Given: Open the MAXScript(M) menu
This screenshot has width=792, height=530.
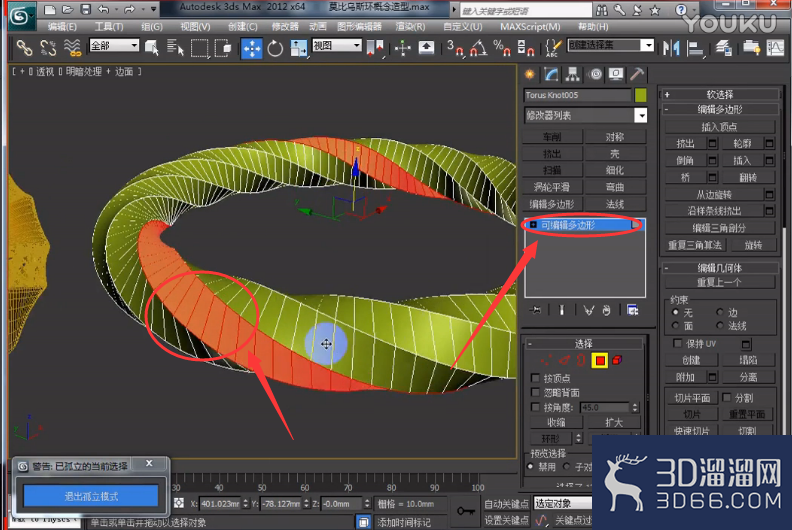Looking at the screenshot, I should (x=530, y=27).
